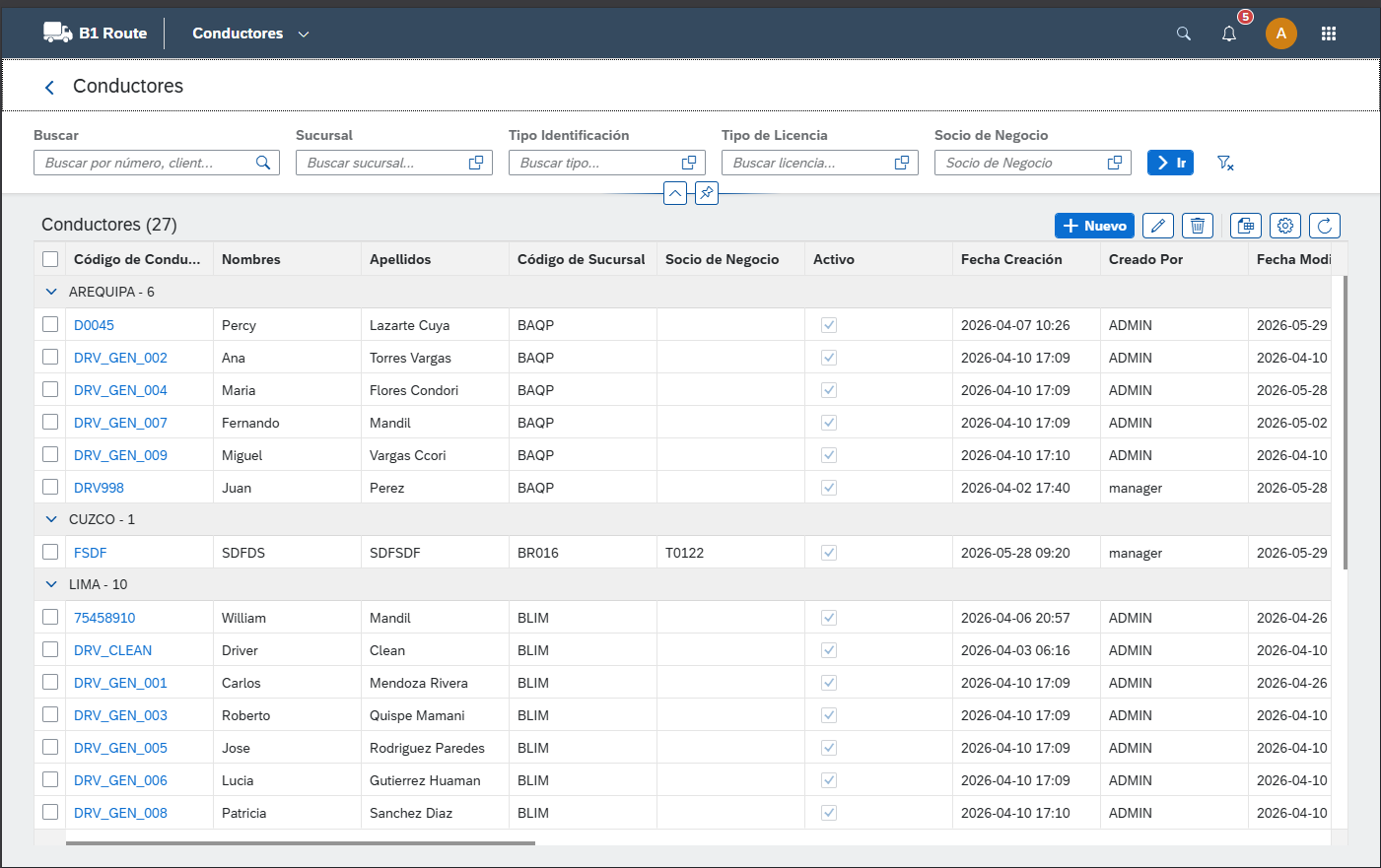This screenshot has width=1381, height=868.
Task: Pin the filter bar header
Action: 707,193
